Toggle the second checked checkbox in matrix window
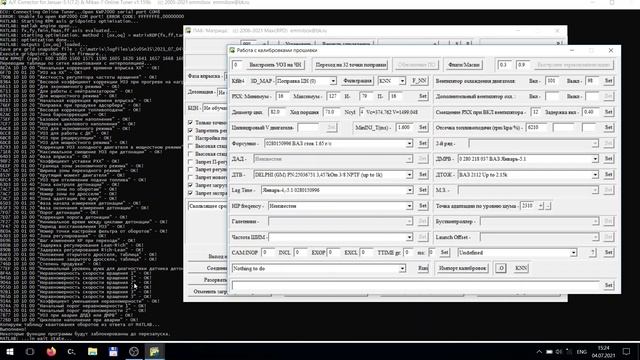 click(x=191, y=131)
